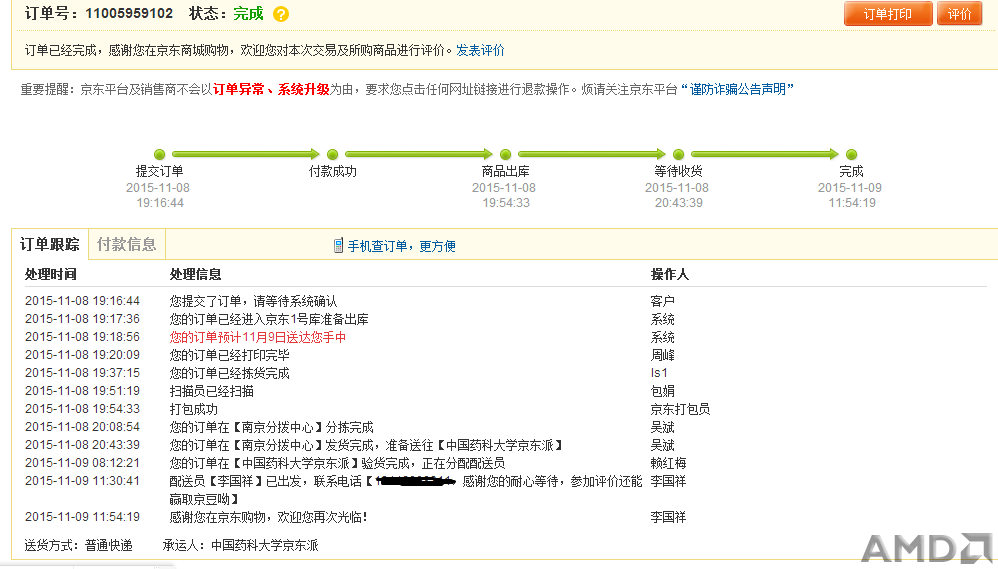
Task: Click the 提交订单 progress step dot
Action: pyautogui.click(x=160, y=154)
